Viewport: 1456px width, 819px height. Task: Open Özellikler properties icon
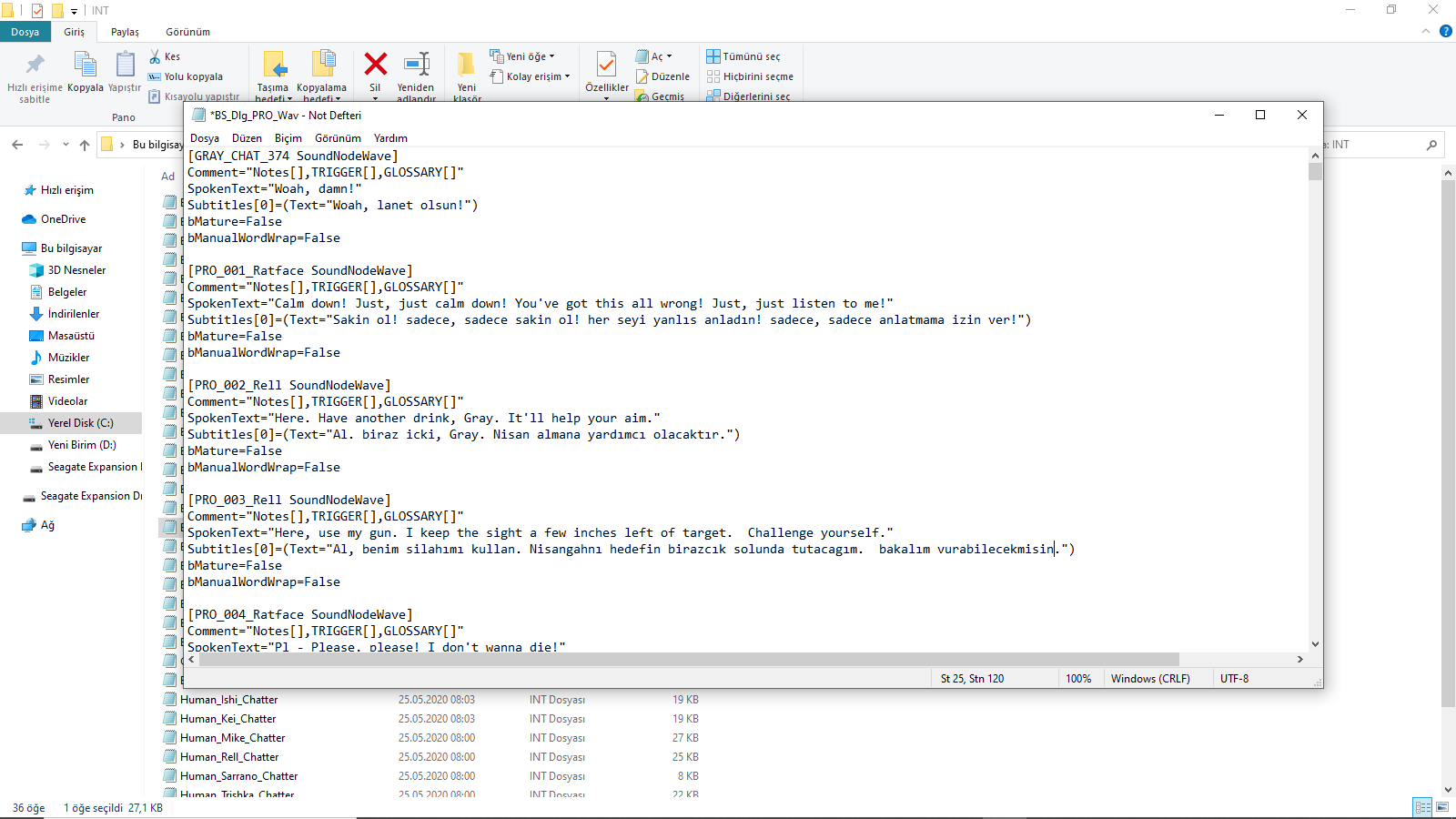[606, 66]
